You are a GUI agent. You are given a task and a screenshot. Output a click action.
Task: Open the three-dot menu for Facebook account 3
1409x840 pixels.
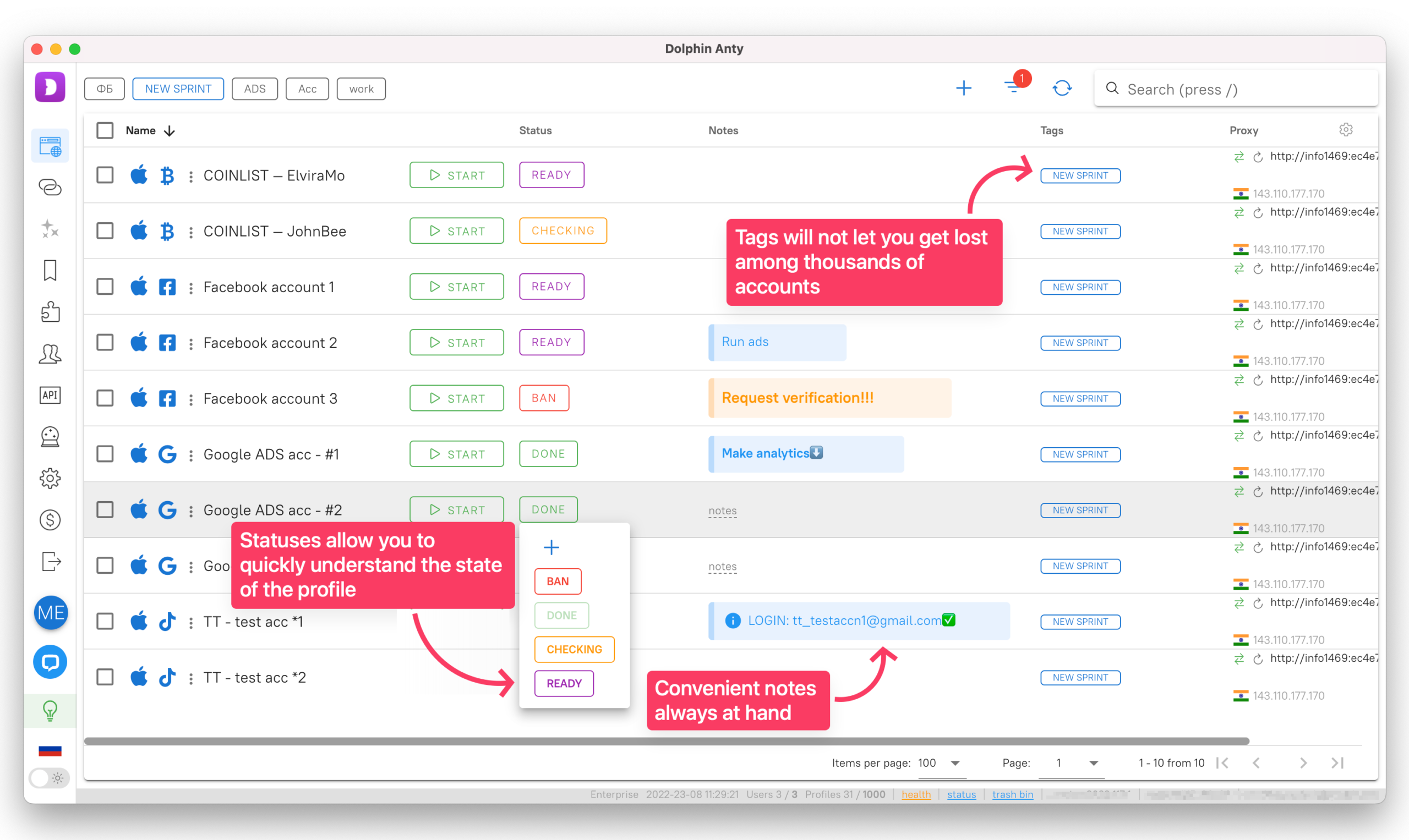tap(191, 399)
